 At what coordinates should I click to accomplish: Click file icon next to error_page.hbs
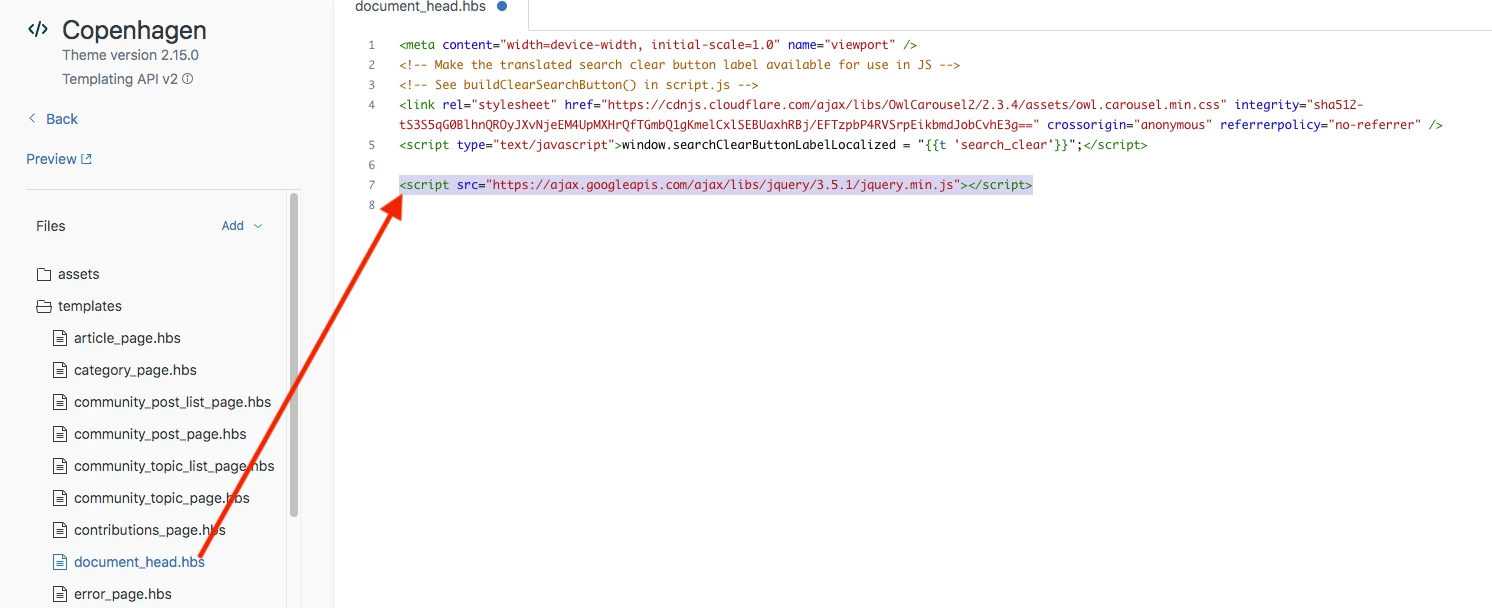tap(60, 594)
